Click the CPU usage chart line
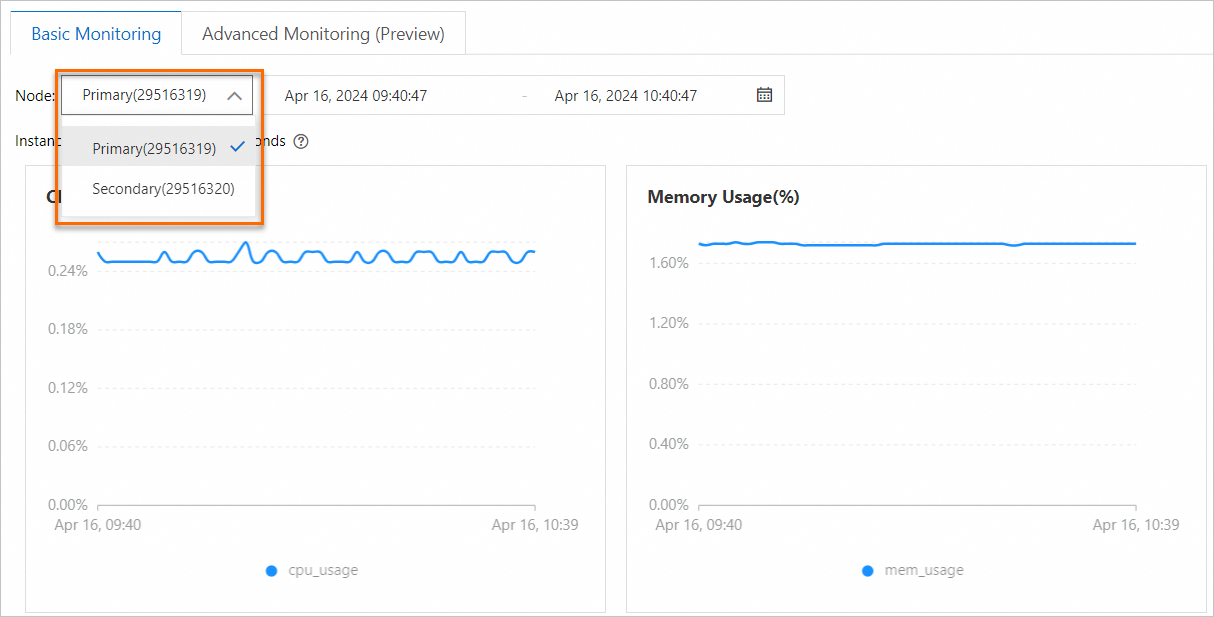Screen dimensions: 1214x617 (x=350, y=255)
